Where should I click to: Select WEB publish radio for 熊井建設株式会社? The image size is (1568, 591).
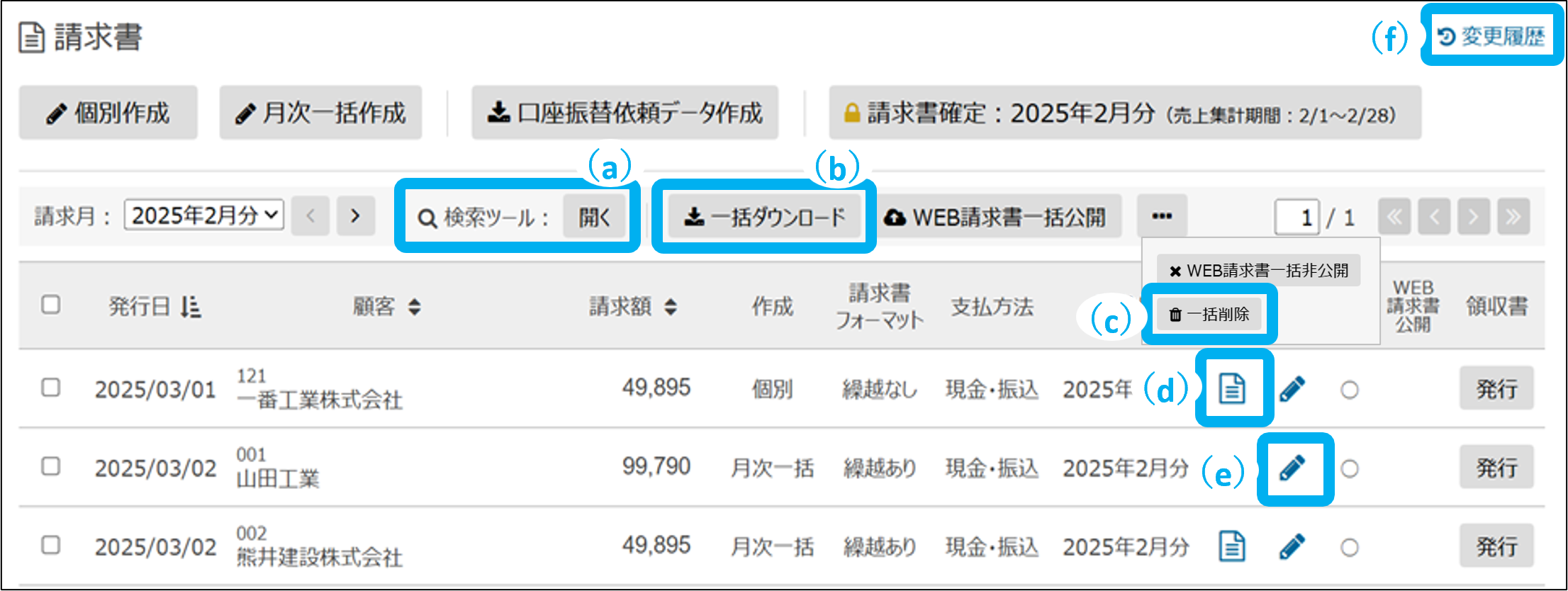(1350, 547)
